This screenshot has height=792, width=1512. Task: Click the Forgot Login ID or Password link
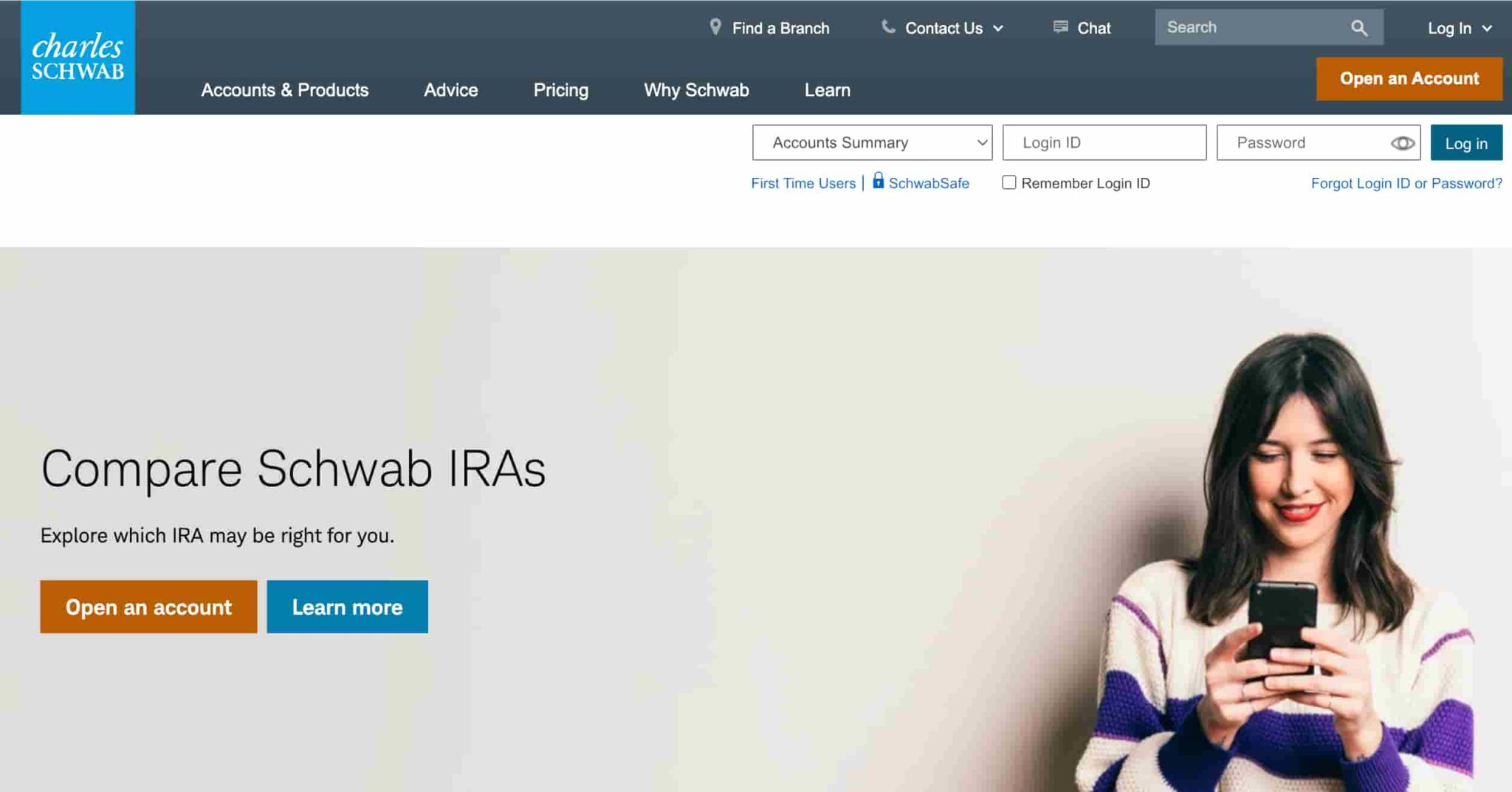point(1406,183)
